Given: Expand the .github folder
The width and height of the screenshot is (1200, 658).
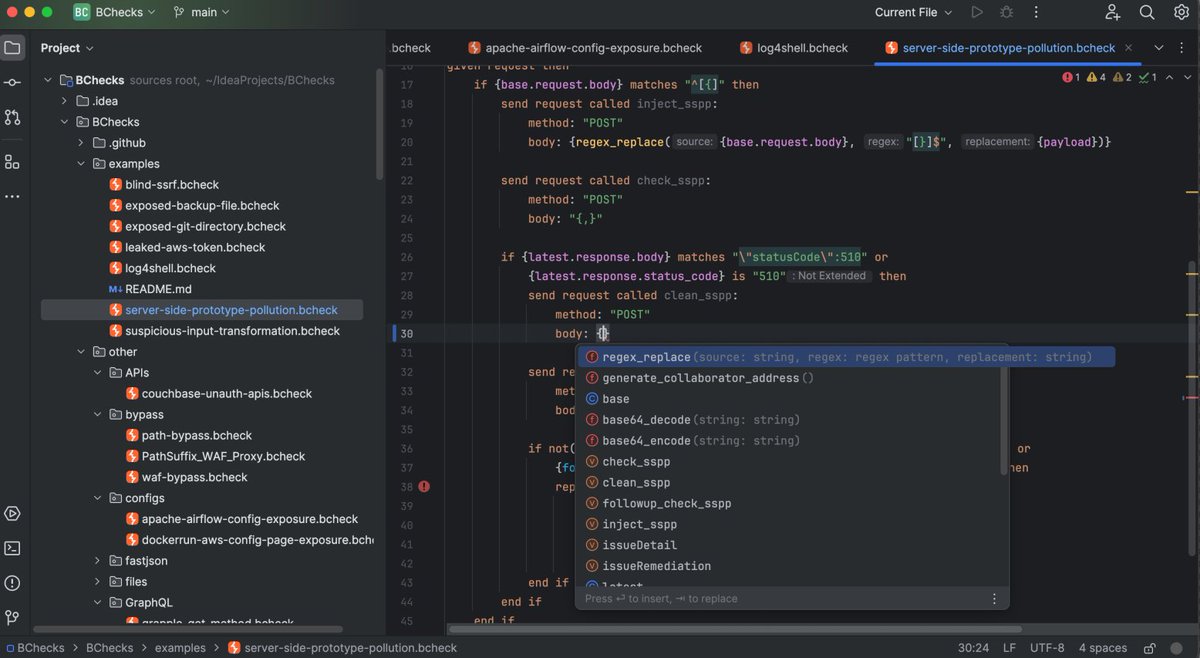Looking at the screenshot, I should tap(82, 143).
